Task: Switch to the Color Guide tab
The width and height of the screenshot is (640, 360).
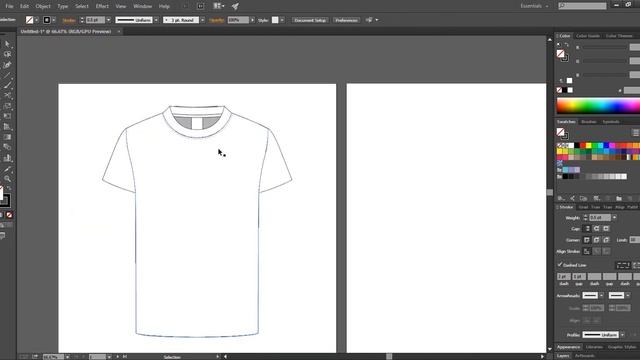Action: pos(588,36)
